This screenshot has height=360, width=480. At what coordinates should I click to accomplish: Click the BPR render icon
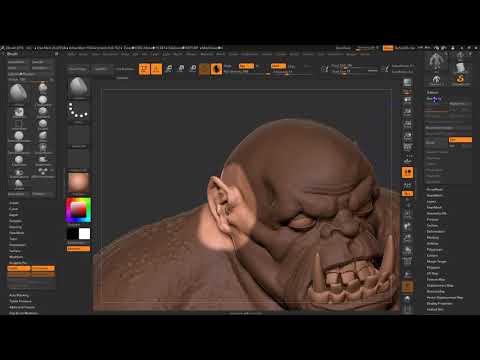click(407, 83)
